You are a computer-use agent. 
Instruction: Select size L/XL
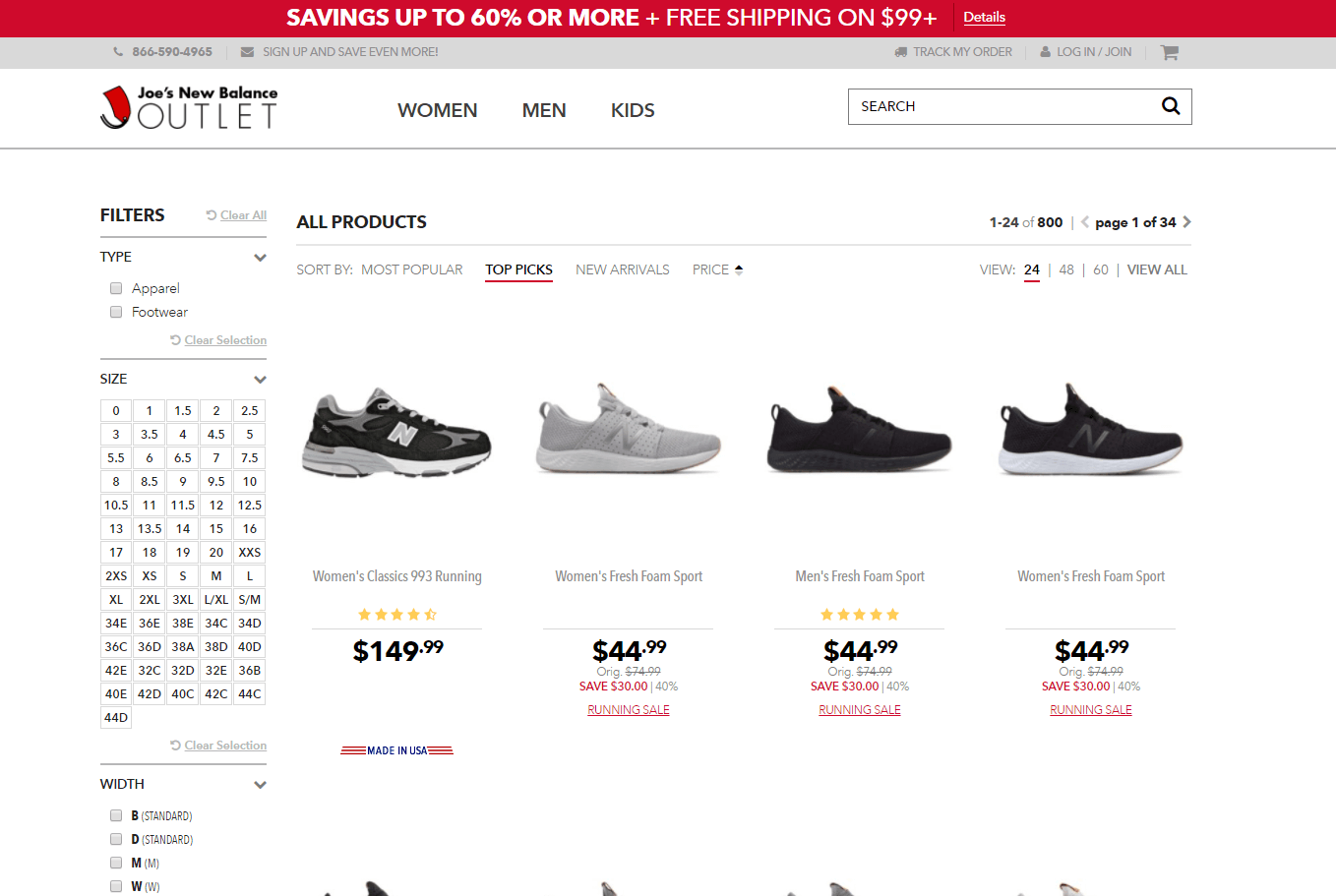[216, 600]
